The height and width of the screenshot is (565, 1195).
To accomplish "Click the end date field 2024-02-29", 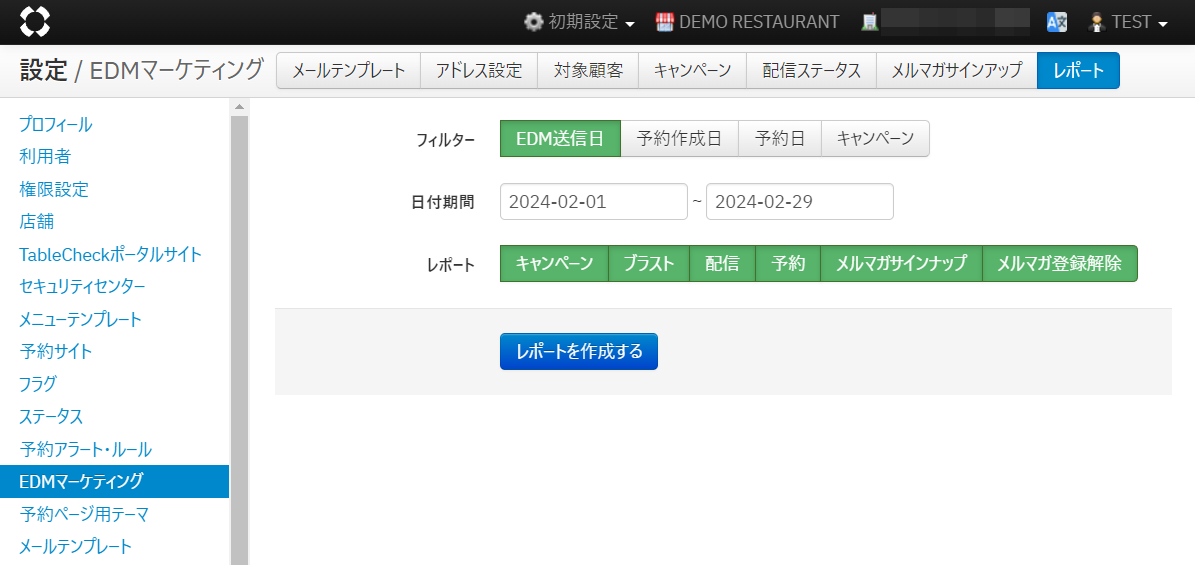I will (799, 201).
